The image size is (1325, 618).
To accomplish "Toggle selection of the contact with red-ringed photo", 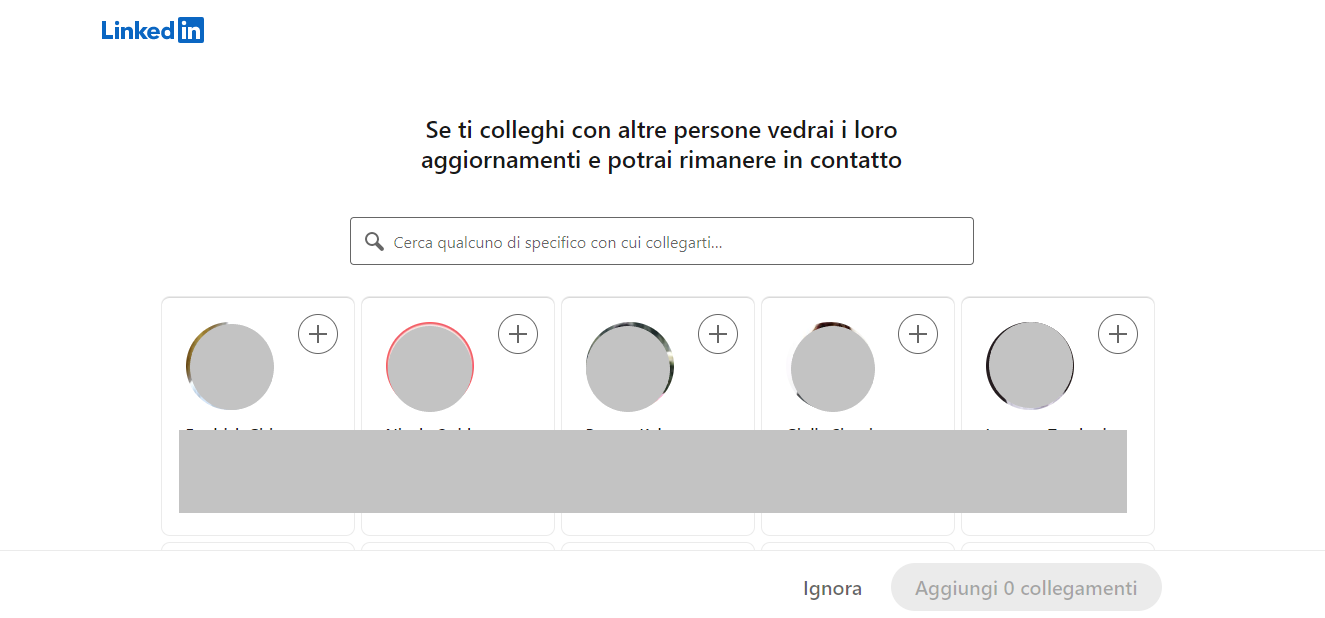I will pyautogui.click(x=518, y=334).
